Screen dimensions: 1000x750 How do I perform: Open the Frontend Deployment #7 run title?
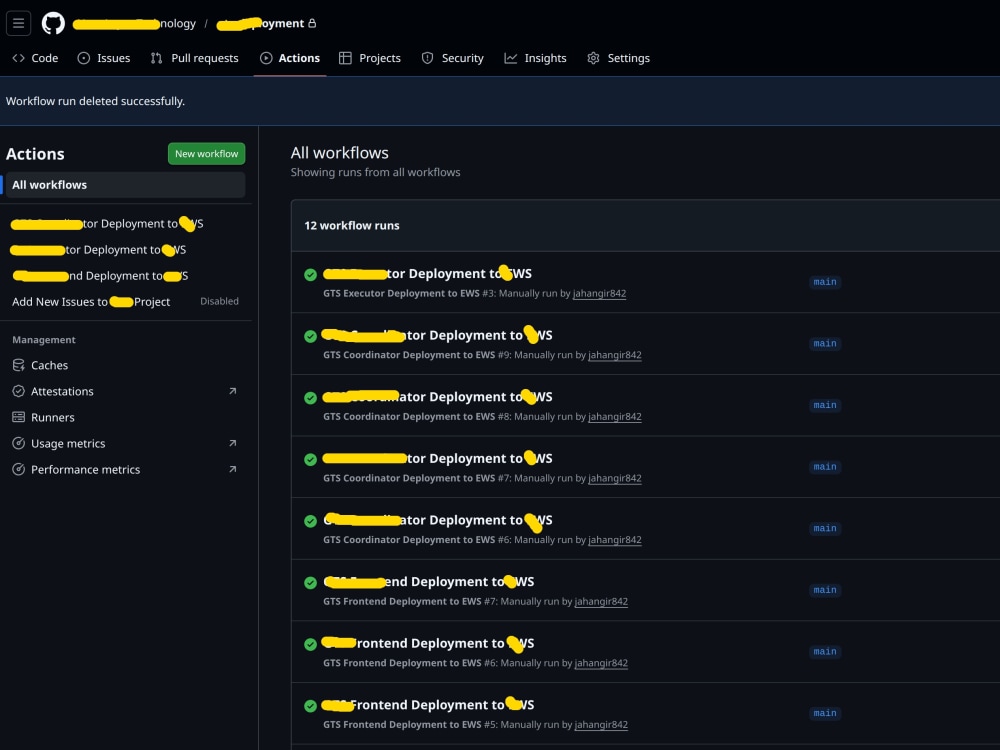tap(429, 582)
